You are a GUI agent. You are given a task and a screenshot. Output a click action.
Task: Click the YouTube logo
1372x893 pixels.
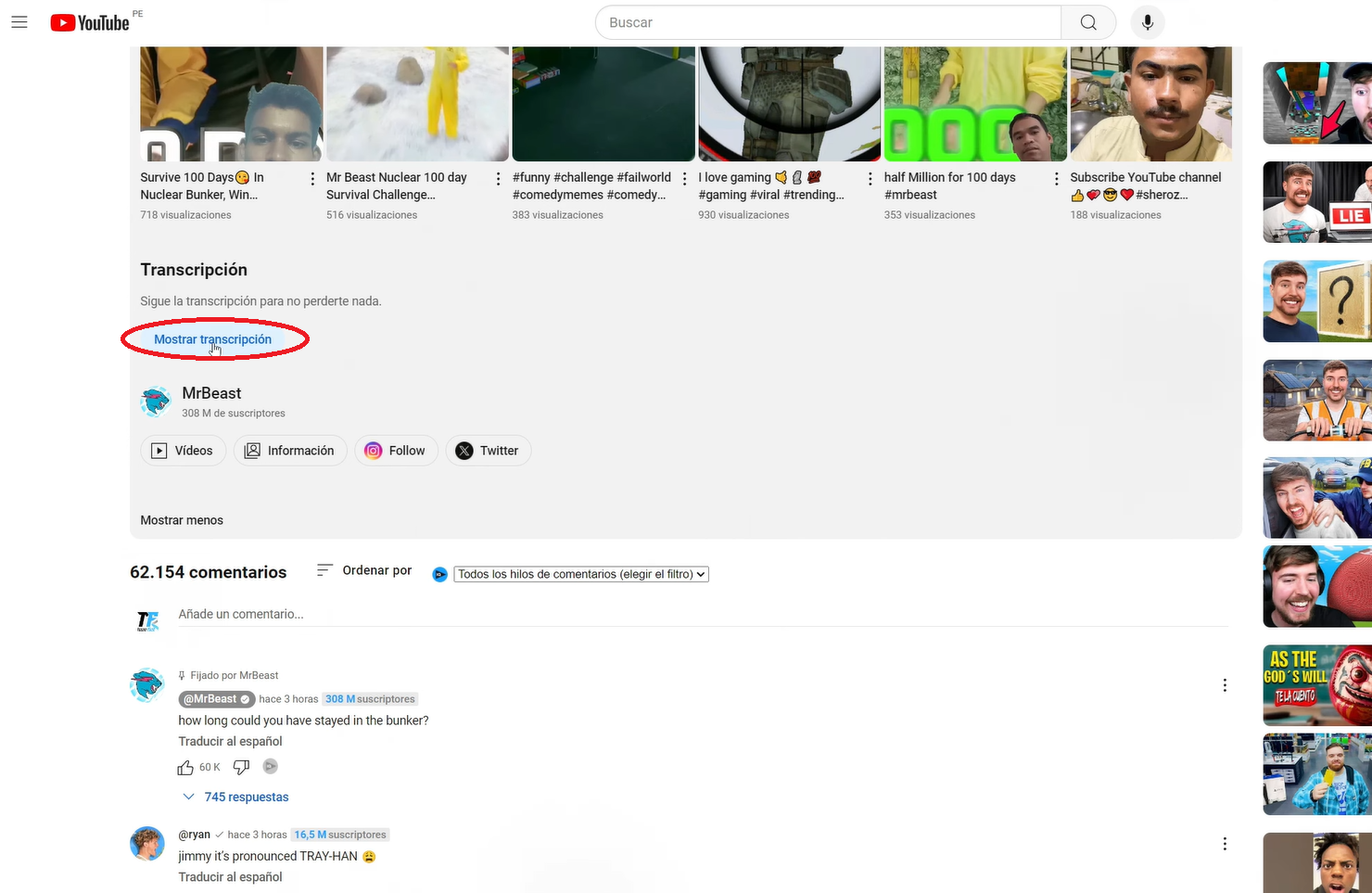tap(88, 21)
